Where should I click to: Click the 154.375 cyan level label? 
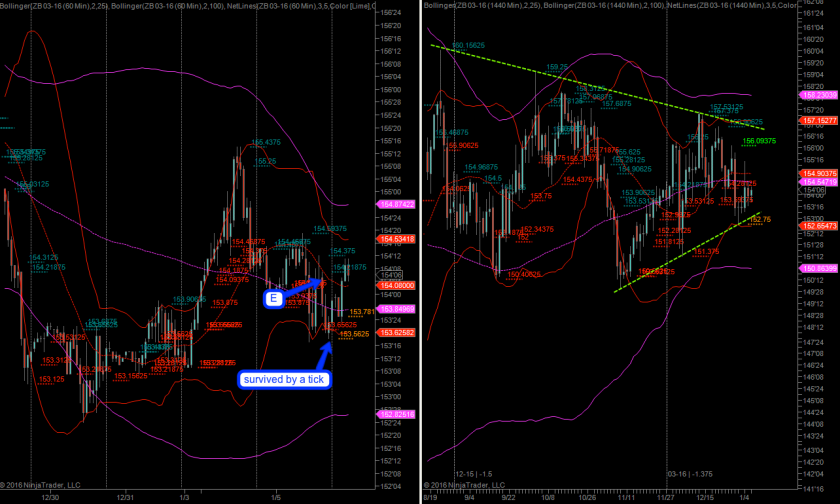(342, 251)
